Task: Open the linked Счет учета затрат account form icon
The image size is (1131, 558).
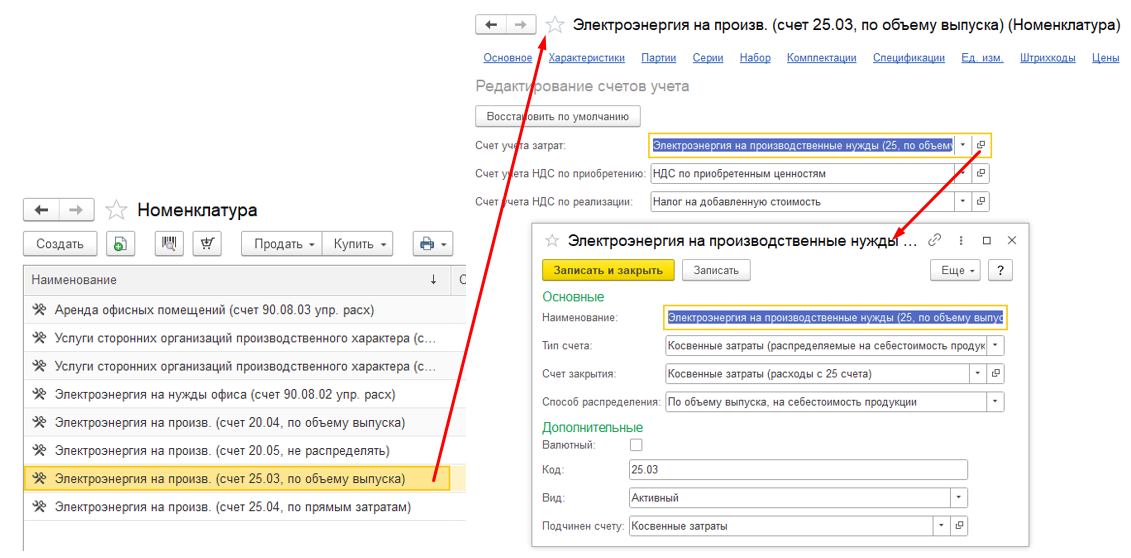Action: pos(981,145)
